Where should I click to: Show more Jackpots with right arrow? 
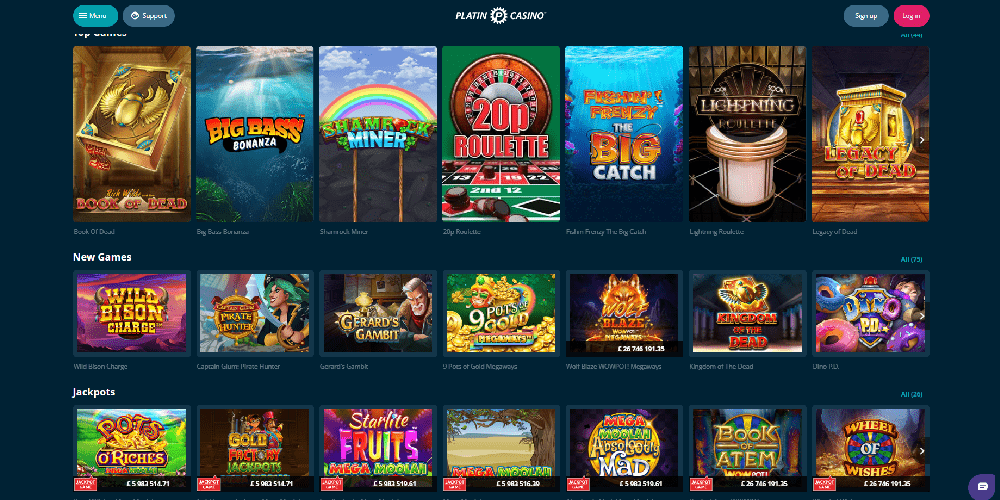922,451
